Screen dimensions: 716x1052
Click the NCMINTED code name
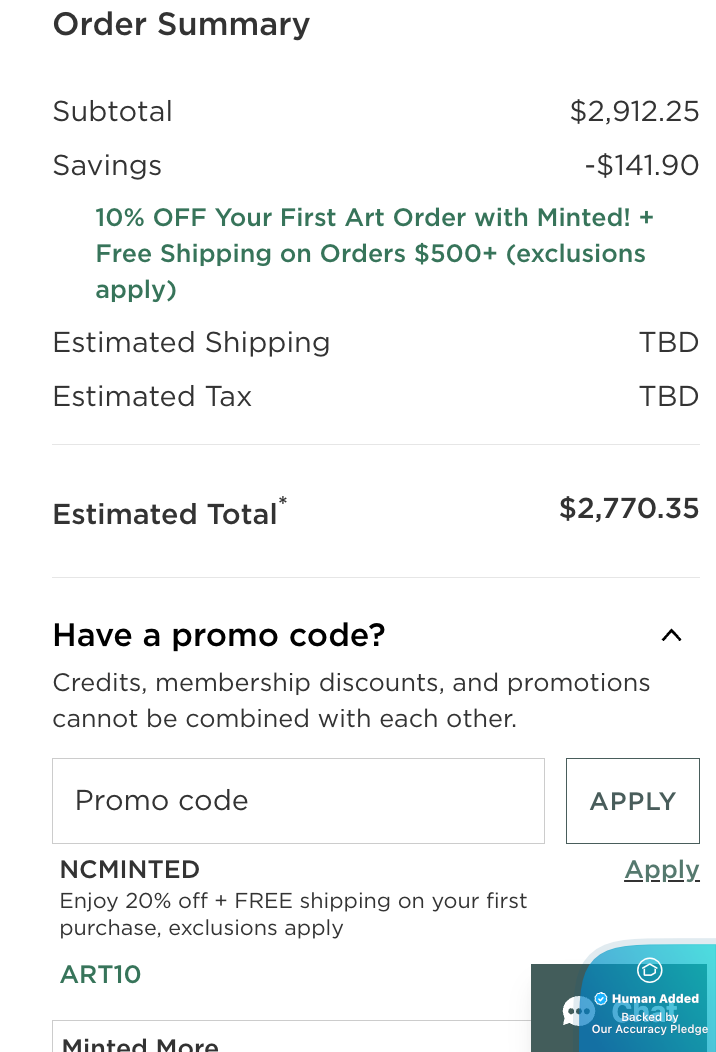tap(129, 869)
